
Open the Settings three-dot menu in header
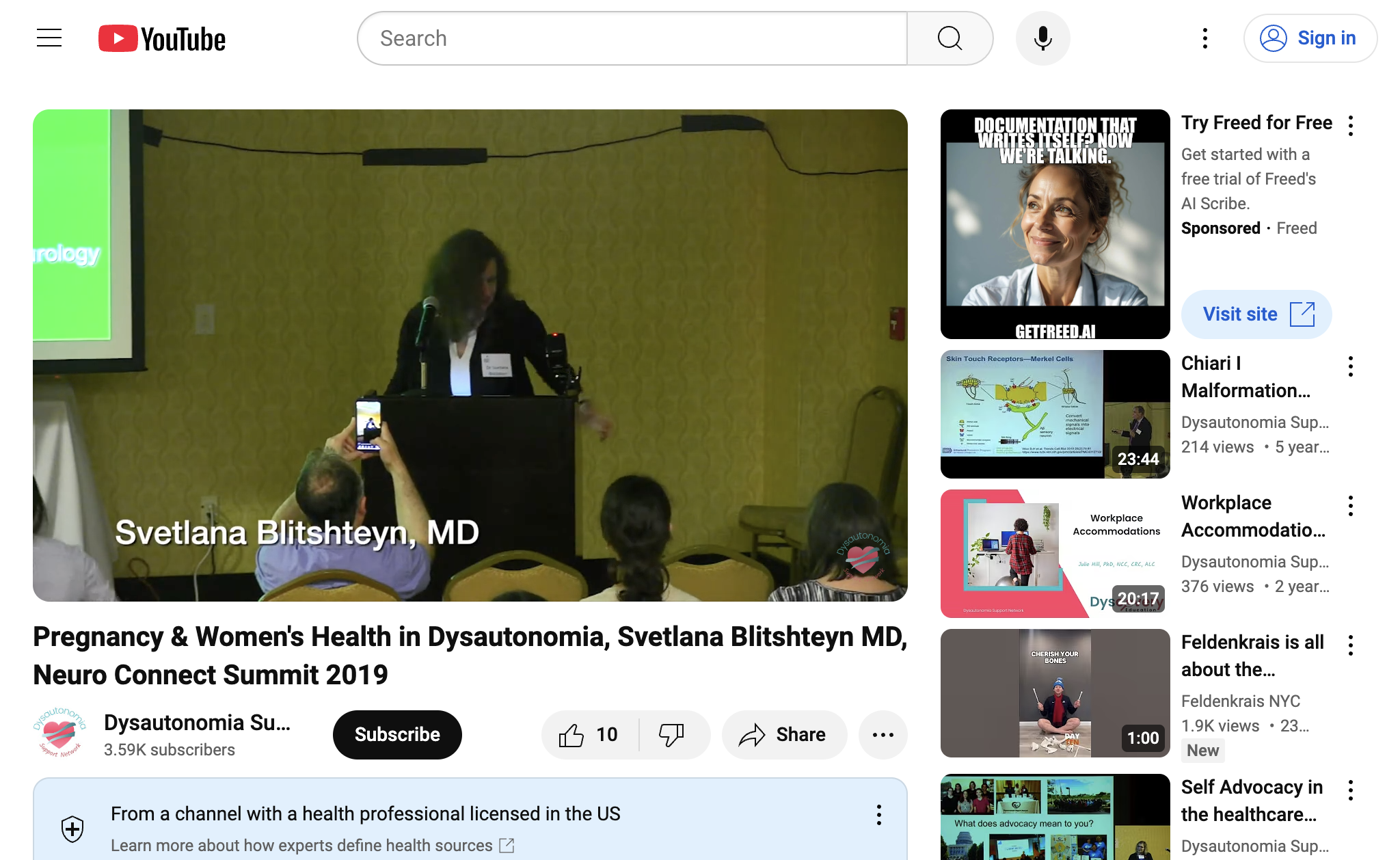[1205, 38]
